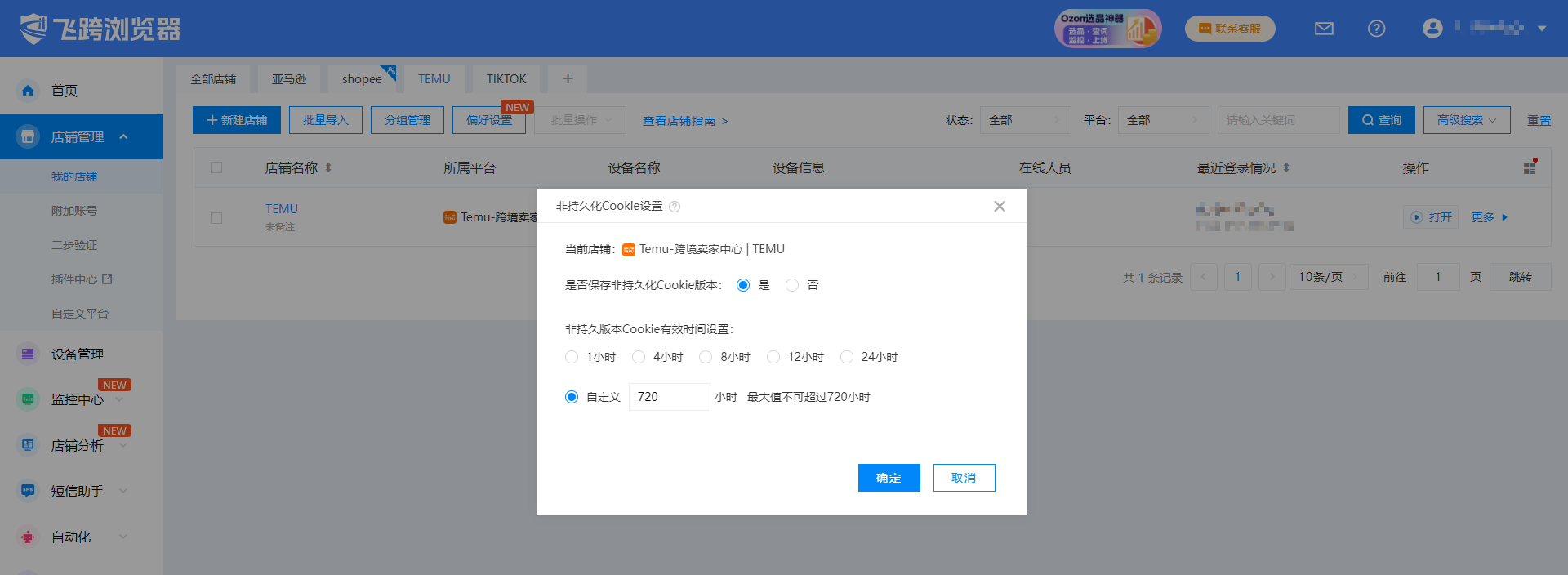Open 我的店铺 submenu item

(x=74, y=176)
